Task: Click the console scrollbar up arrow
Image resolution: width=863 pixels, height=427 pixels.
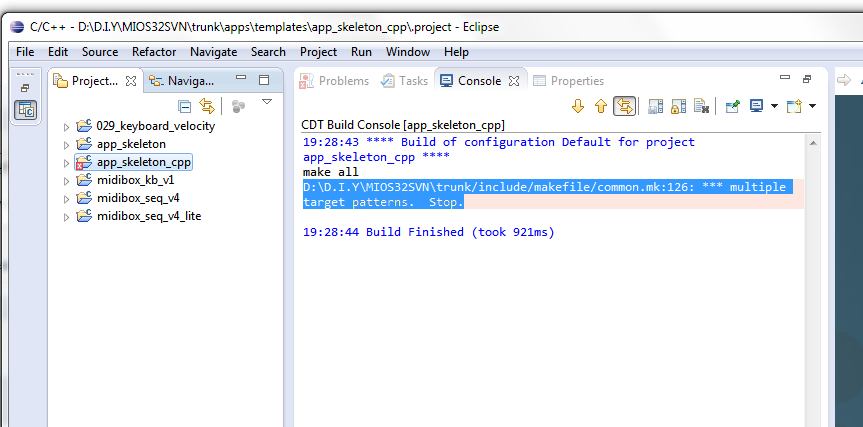Action: (812, 143)
